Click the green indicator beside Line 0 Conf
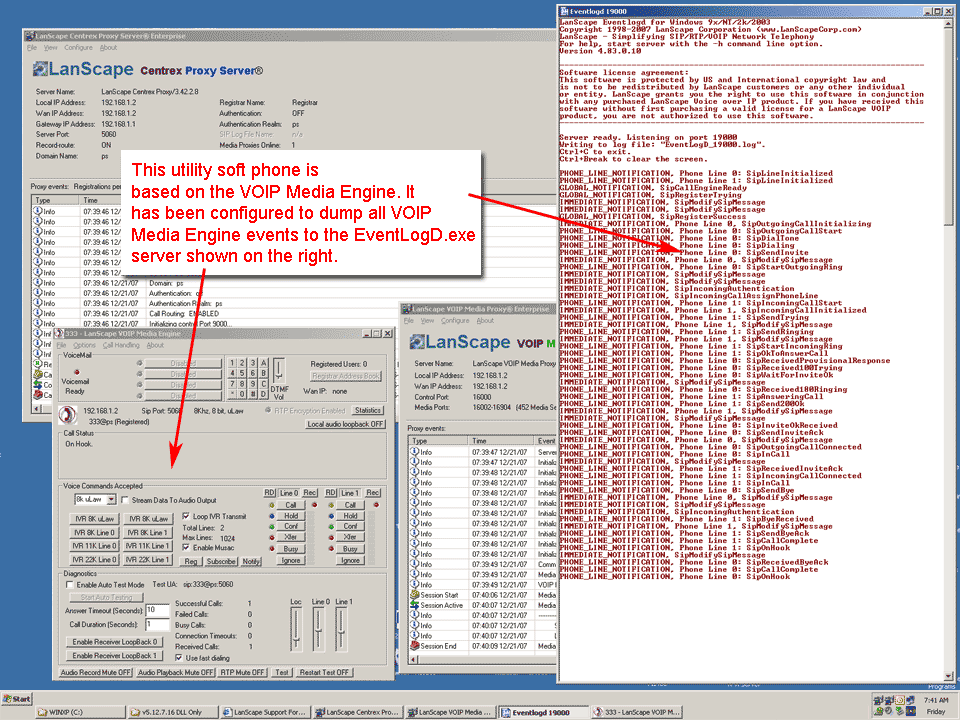 (272, 527)
